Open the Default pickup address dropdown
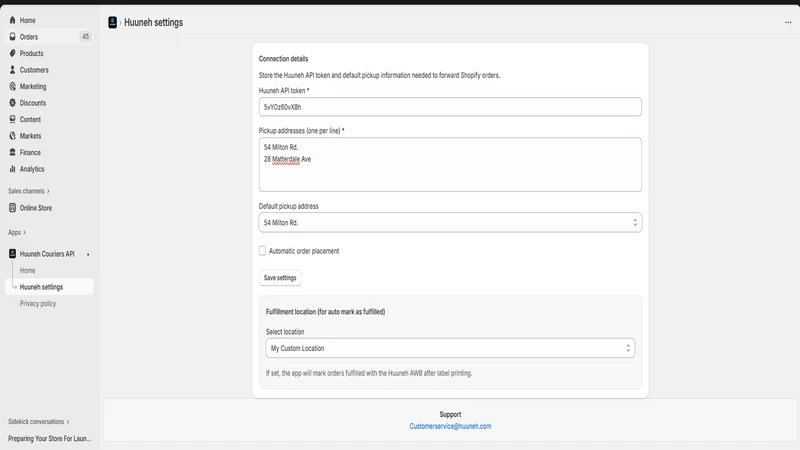This screenshot has height=450, width=800. click(450, 222)
